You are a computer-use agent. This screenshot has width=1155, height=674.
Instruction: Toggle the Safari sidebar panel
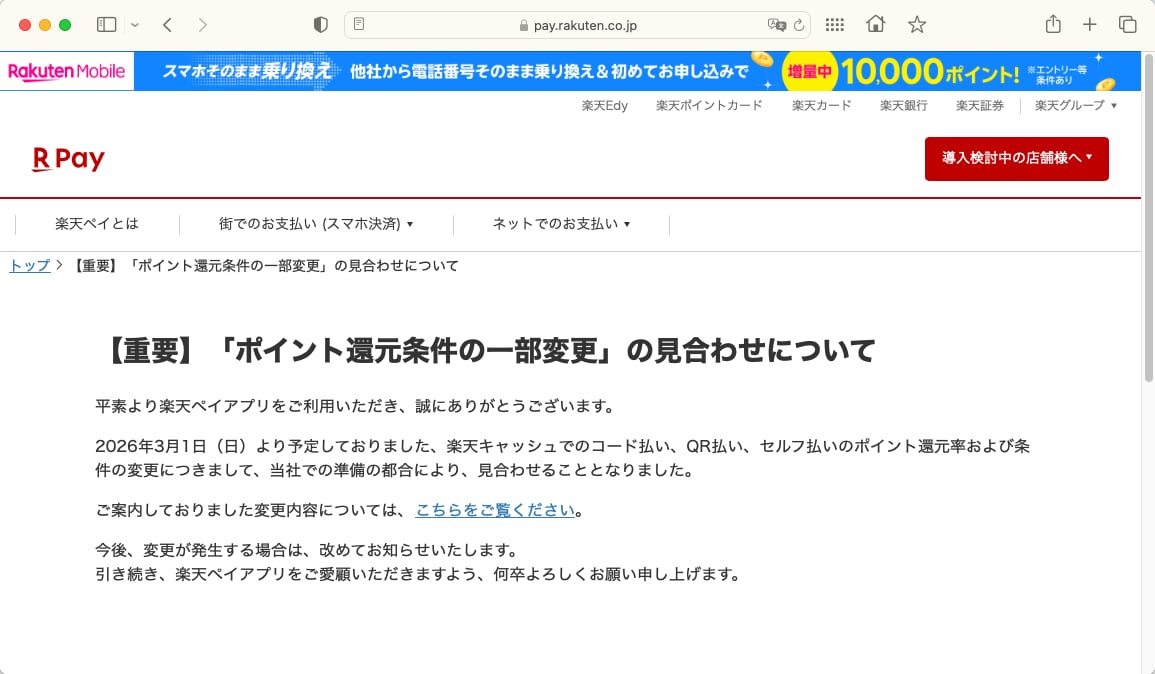pos(106,25)
